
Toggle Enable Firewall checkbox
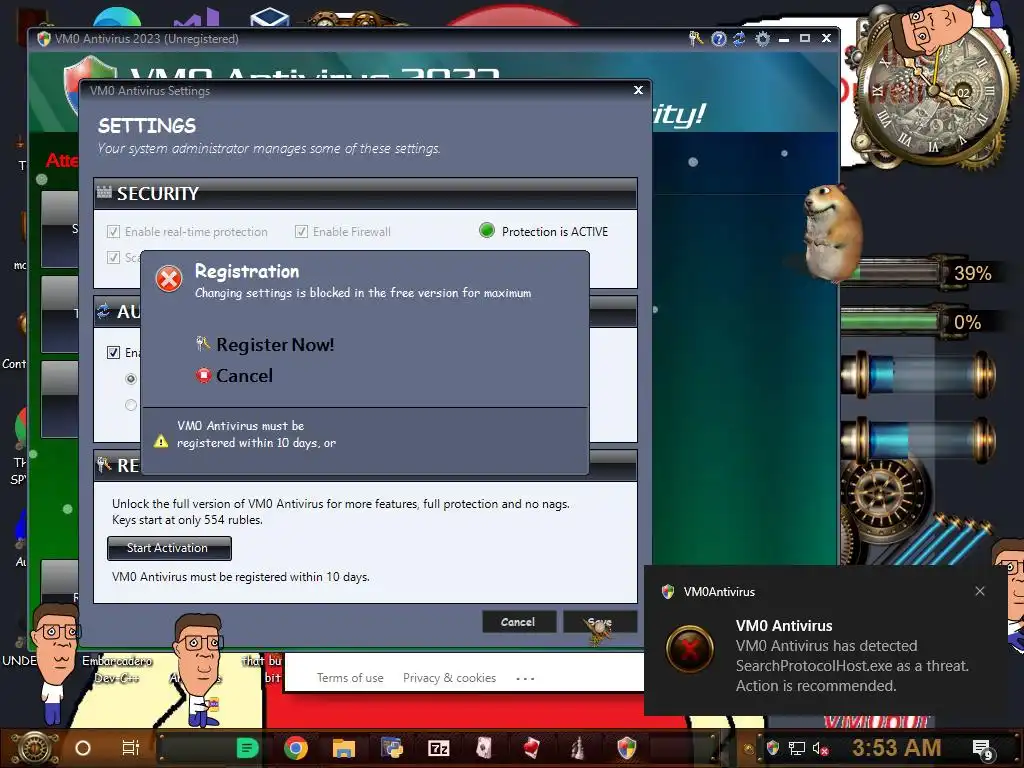(301, 232)
